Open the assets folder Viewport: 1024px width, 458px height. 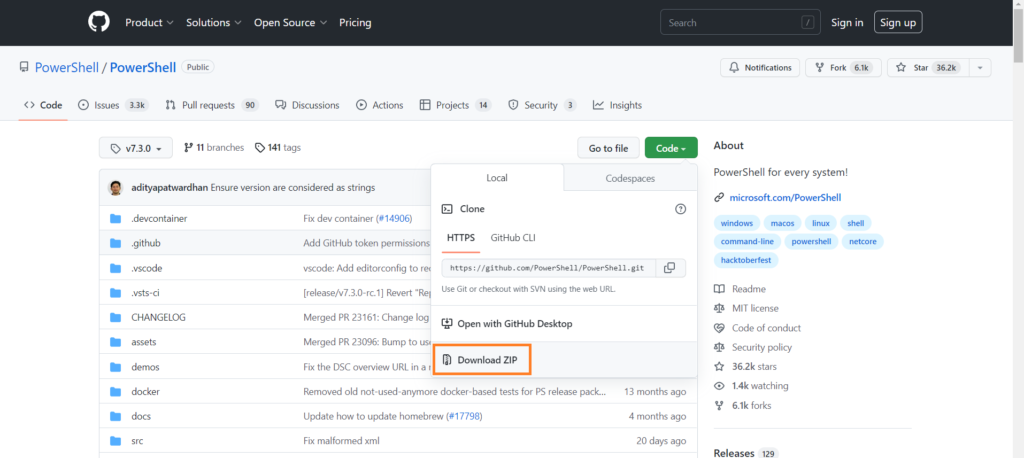click(144, 342)
